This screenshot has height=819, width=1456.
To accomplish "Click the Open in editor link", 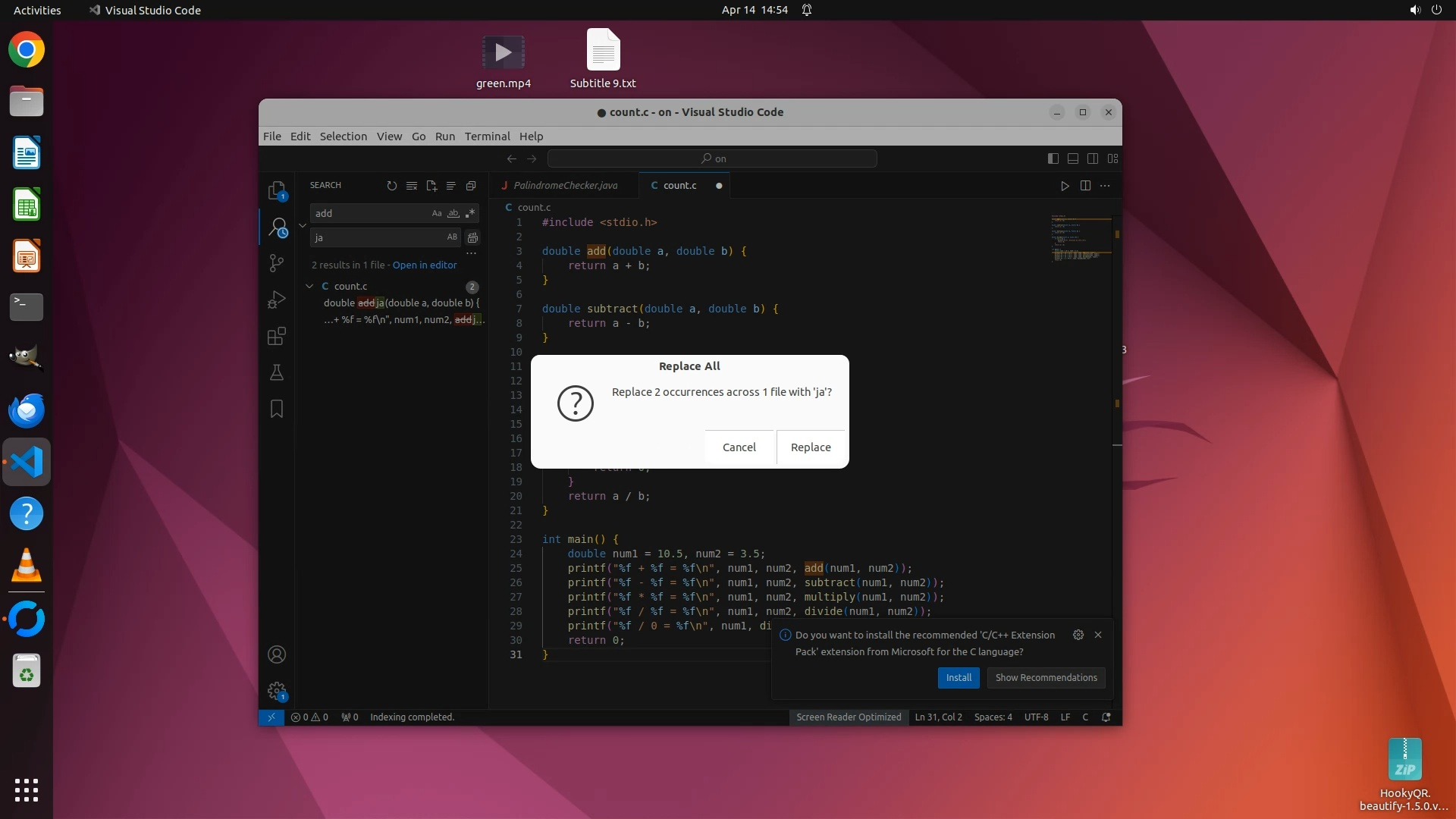I will (425, 265).
